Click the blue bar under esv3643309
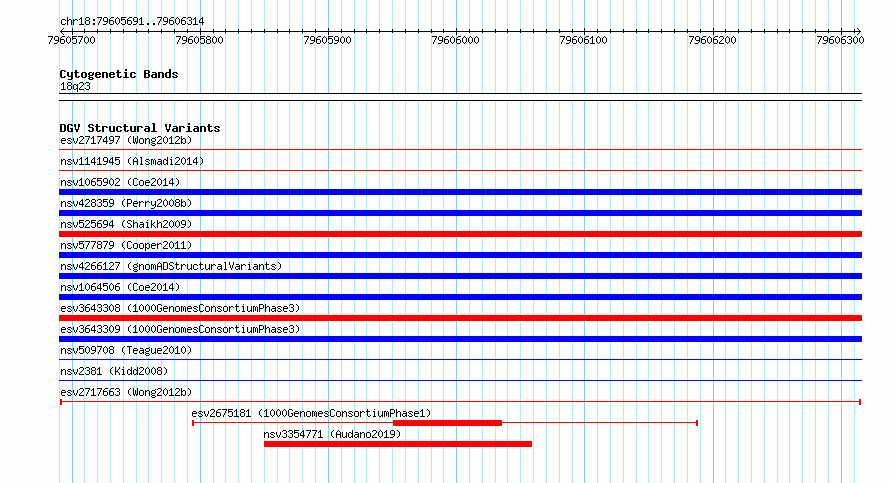 [460, 339]
